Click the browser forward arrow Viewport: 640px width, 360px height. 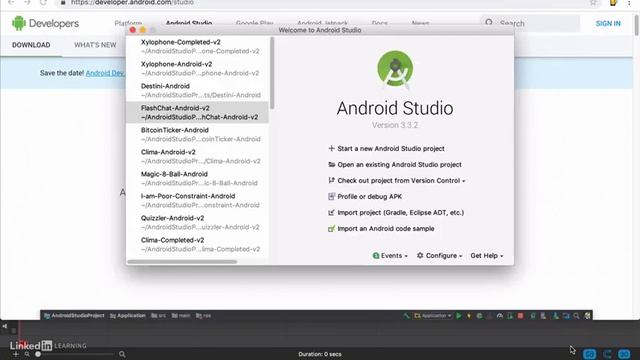(27, 2)
